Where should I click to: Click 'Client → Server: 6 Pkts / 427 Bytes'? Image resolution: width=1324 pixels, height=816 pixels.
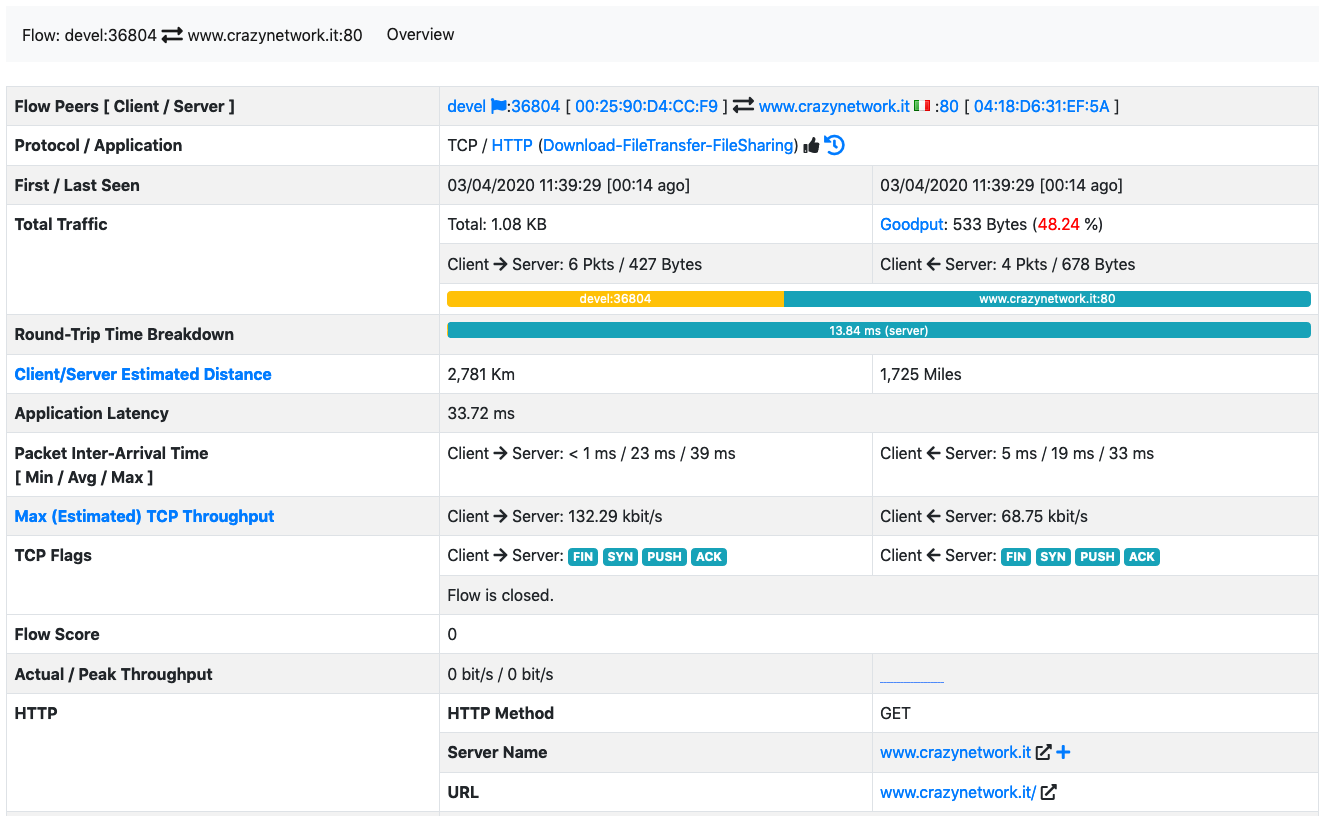(575, 264)
